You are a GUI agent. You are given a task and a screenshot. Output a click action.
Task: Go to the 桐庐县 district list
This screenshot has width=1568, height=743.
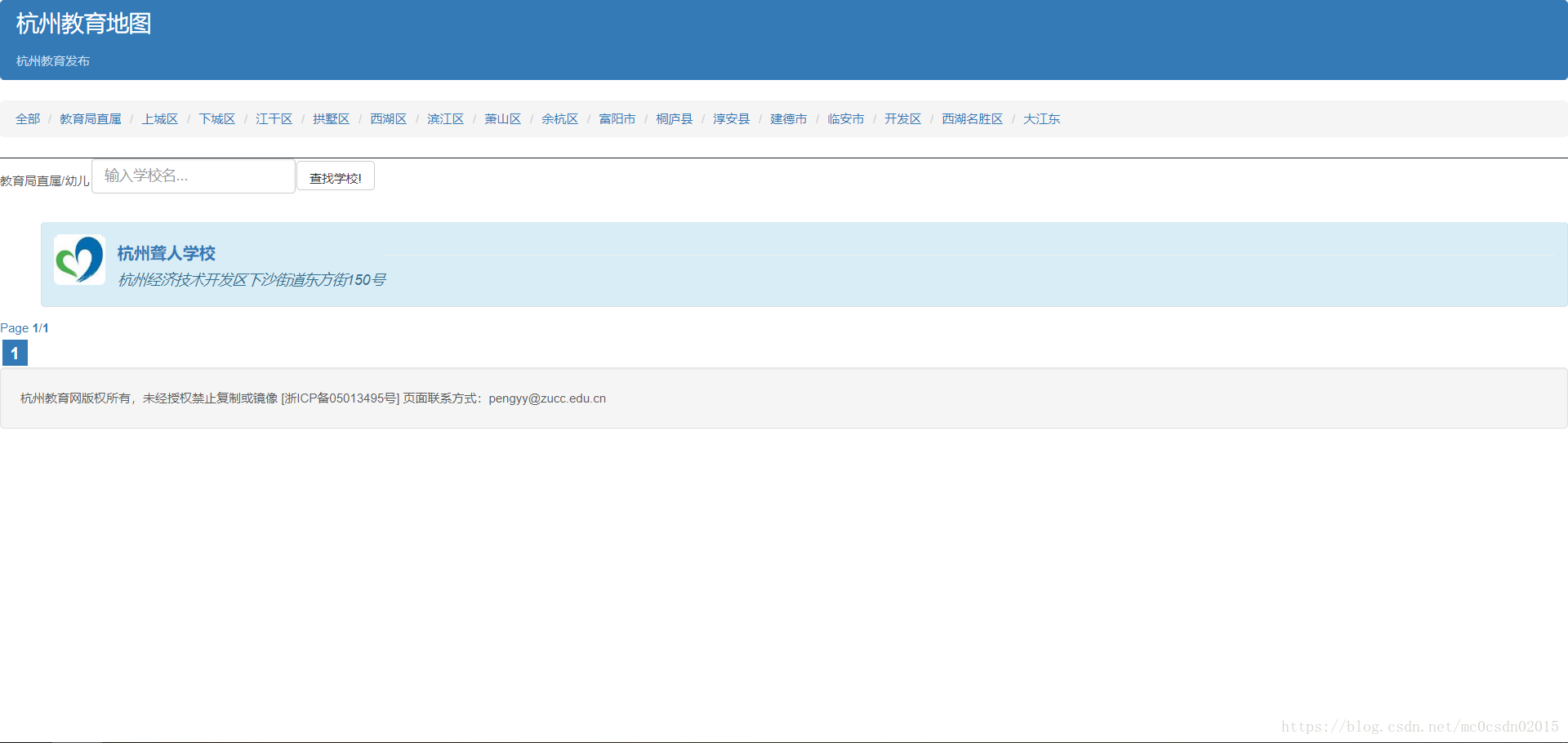tap(675, 119)
